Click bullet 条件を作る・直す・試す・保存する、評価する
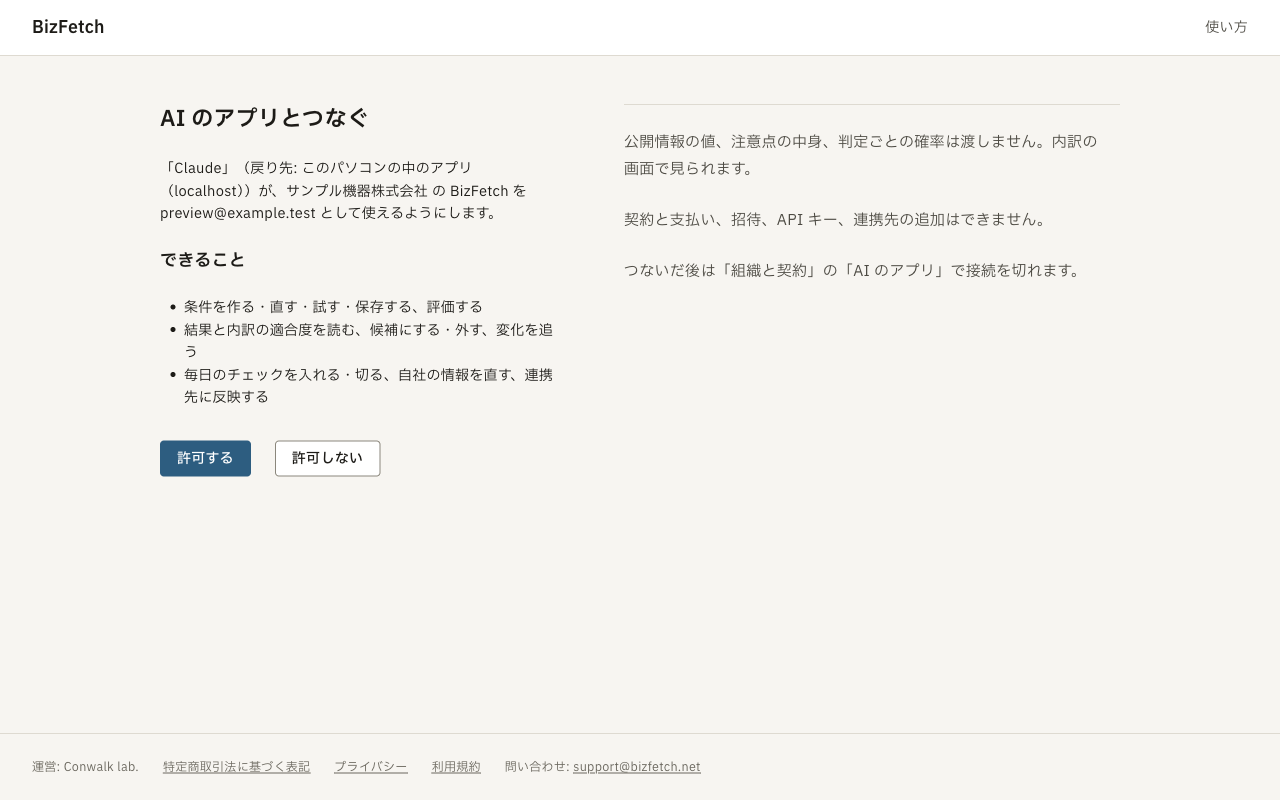This screenshot has height=800, width=1280. 333,307
